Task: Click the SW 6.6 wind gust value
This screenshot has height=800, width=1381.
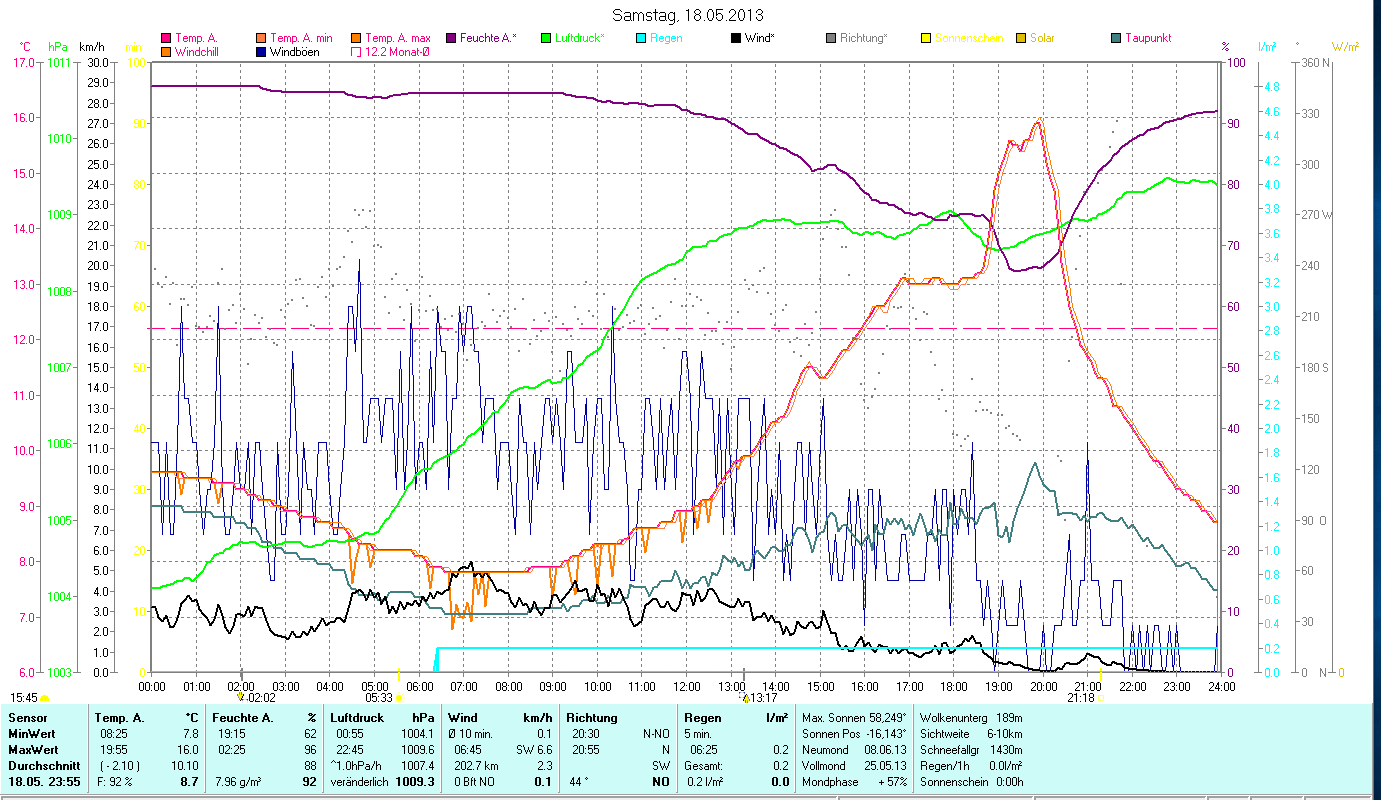Action: tap(535, 750)
